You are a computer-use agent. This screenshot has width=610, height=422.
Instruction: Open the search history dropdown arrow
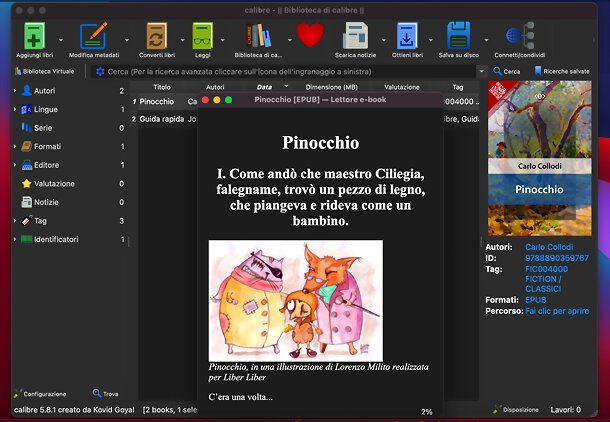pos(482,72)
